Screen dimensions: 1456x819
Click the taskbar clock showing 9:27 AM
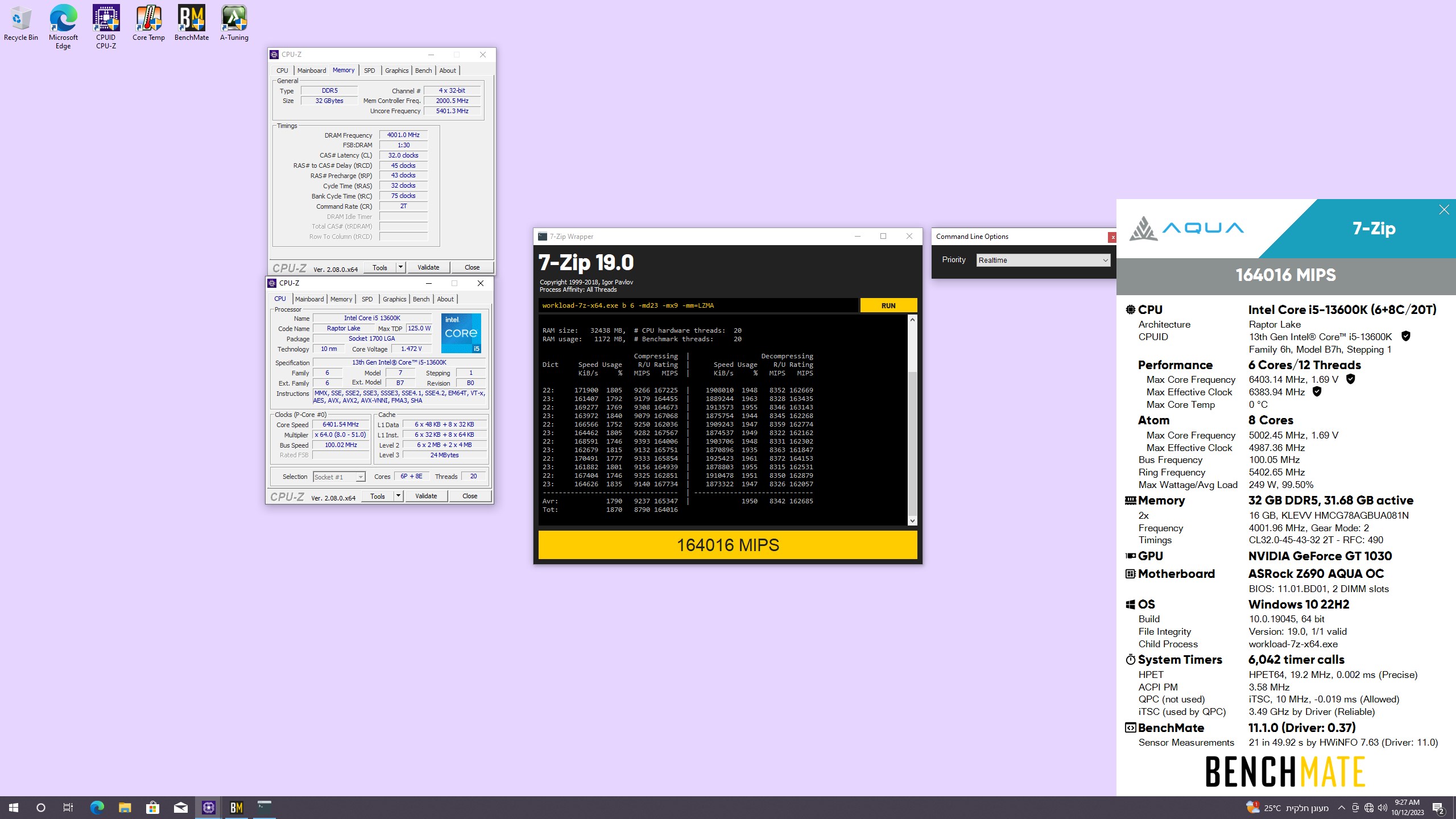tap(1408, 808)
